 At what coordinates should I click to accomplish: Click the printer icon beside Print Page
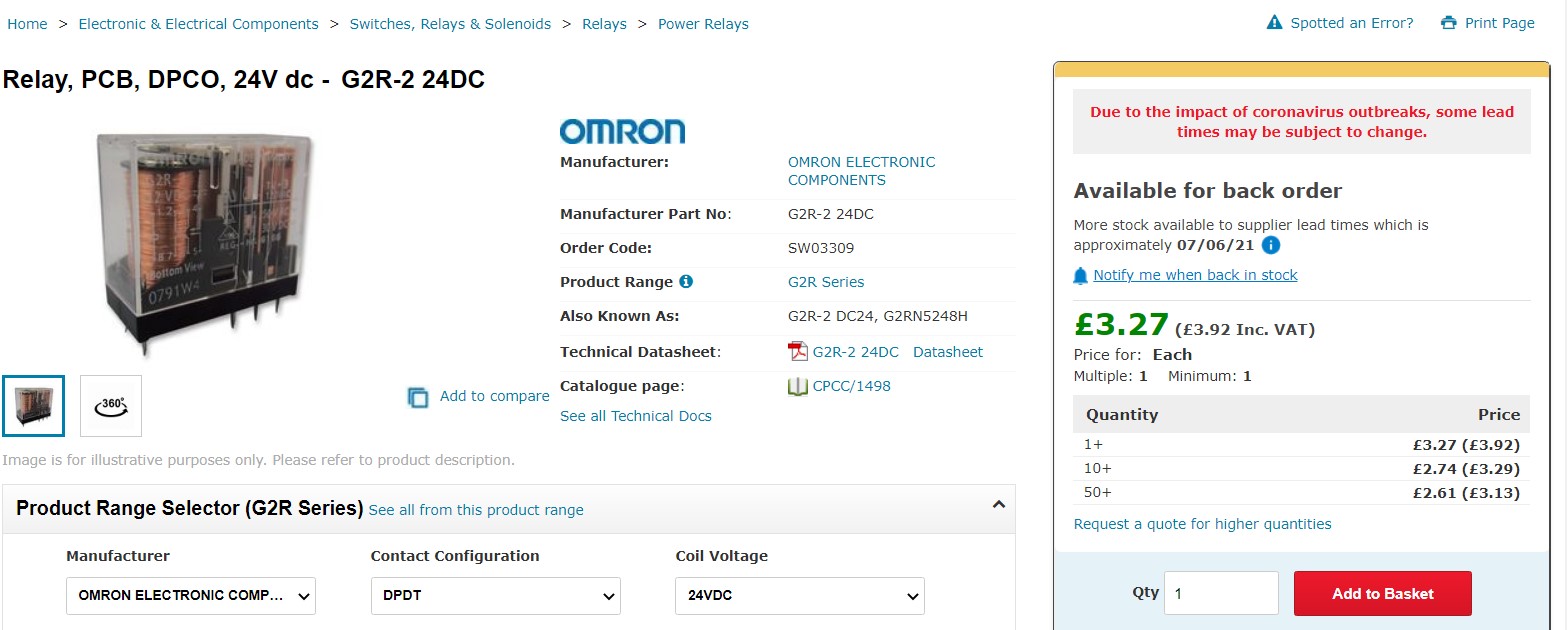coord(1449,23)
